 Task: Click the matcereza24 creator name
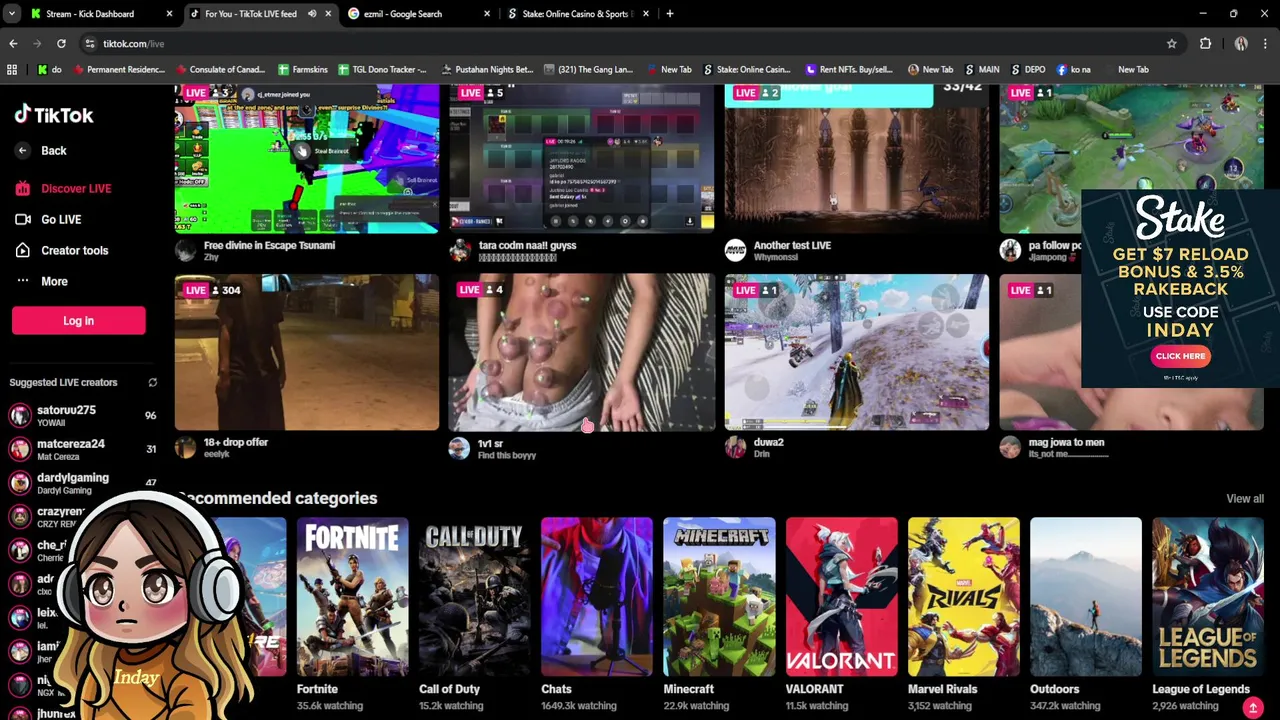(71, 444)
